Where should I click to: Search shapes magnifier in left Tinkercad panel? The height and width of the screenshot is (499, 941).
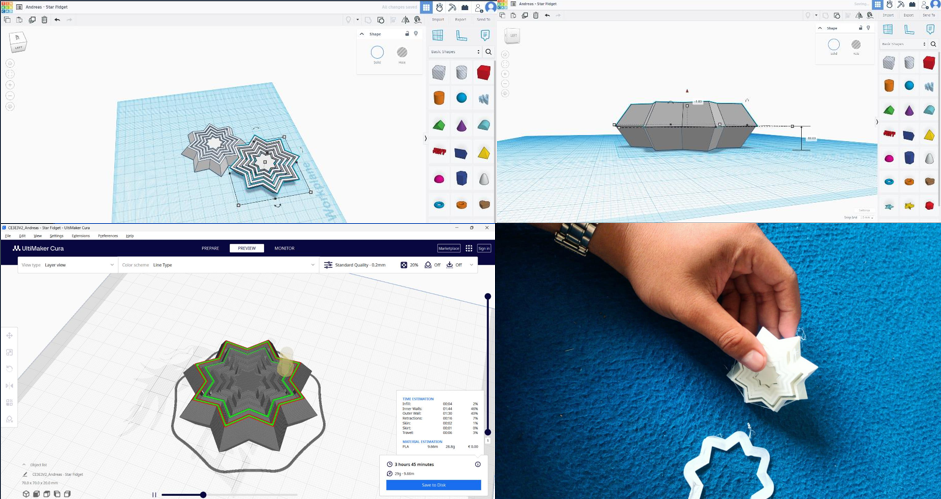coord(489,52)
